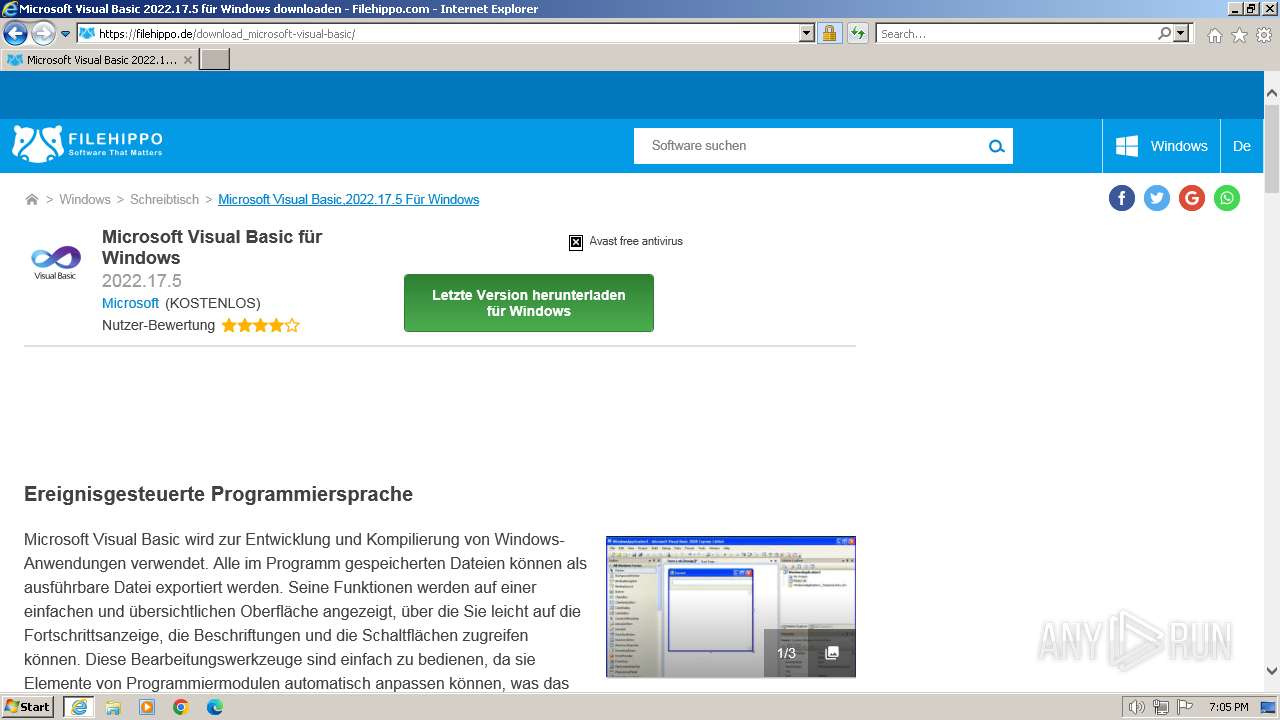Open Internet Explorer from taskbar
Image resolution: width=1280 pixels, height=720 pixels.
tap(78, 707)
